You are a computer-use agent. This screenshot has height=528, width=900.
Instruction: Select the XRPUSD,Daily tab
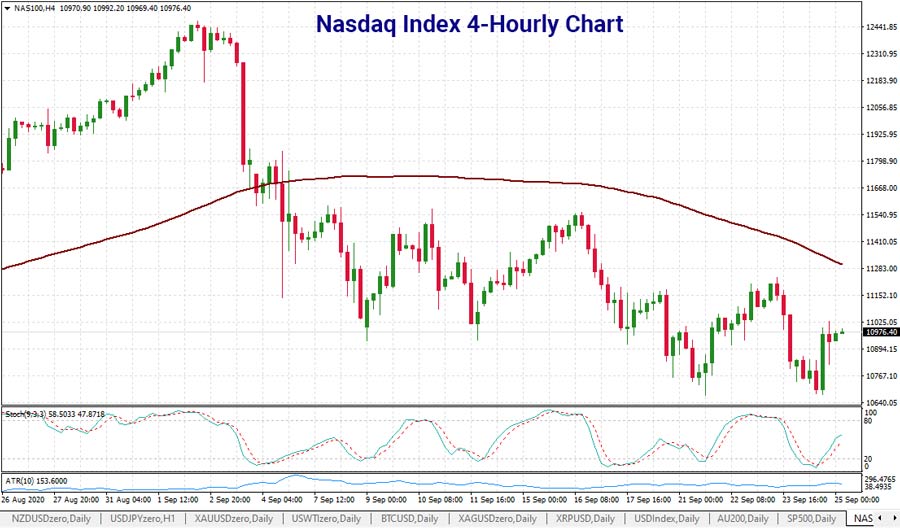point(585,519)
